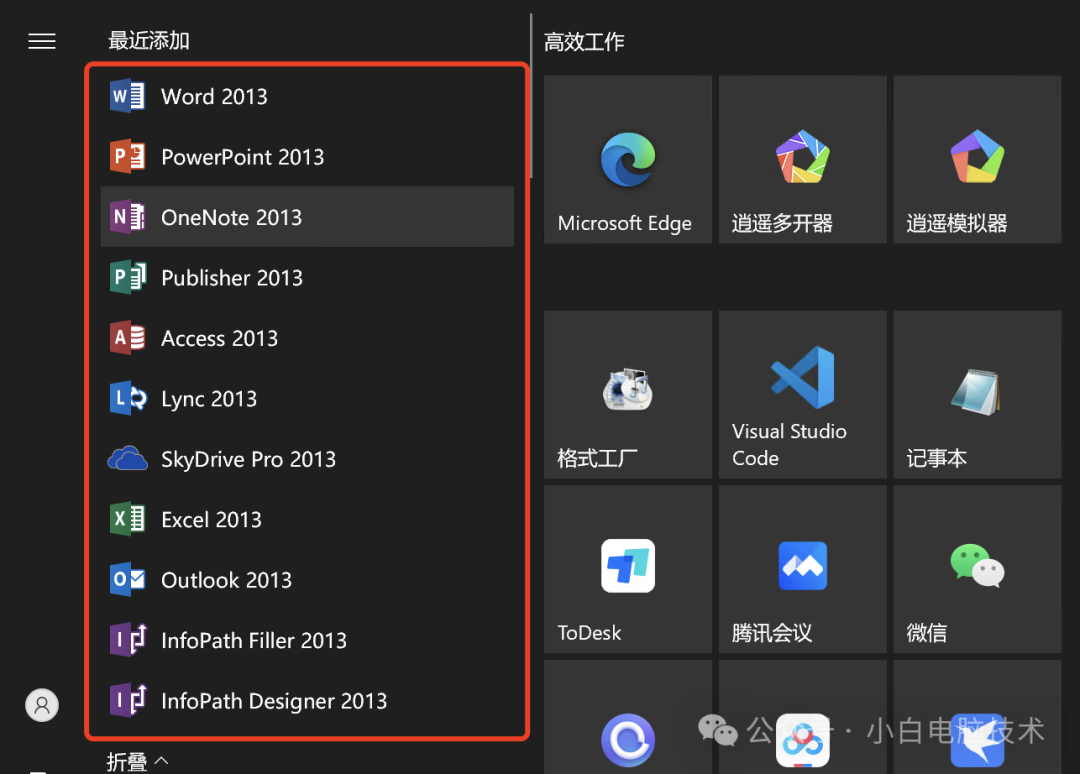Viewport: 1080px width, 774px height.
Task: Open the purple circular-arrow app tile
Action: pos(627,718)
